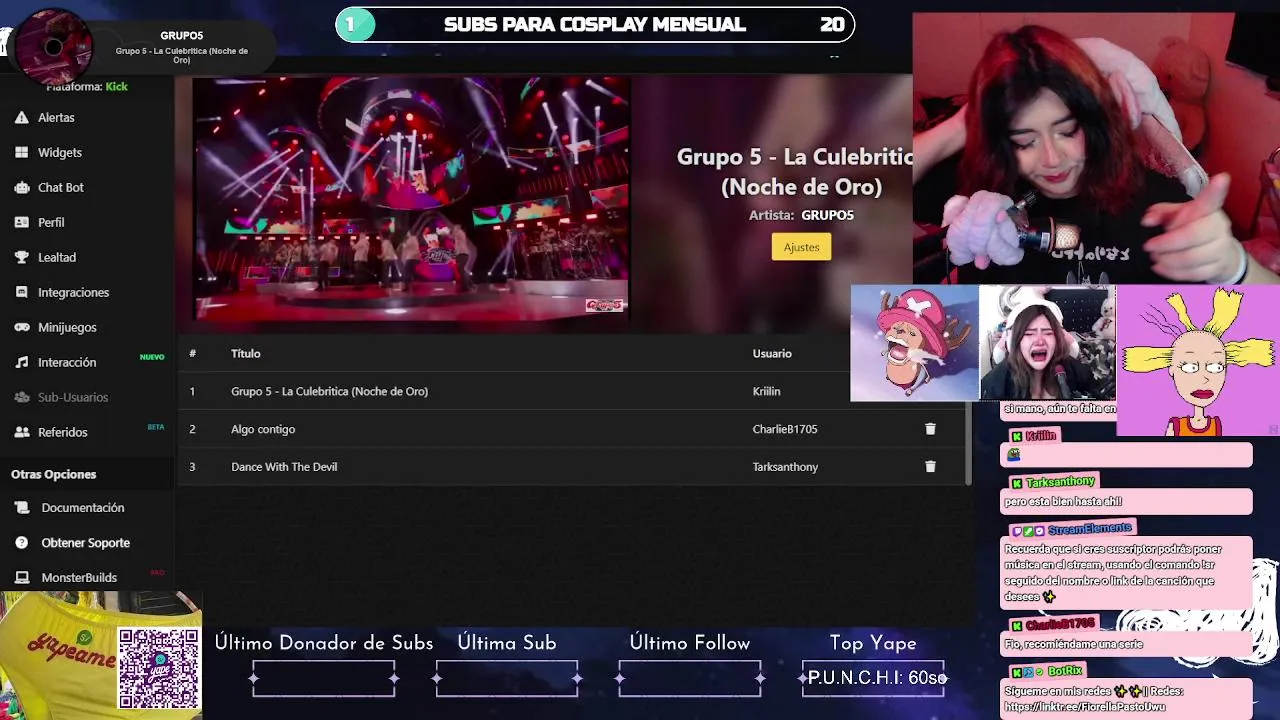
Task: Click the Yape QR code
Action: point(159,669)
